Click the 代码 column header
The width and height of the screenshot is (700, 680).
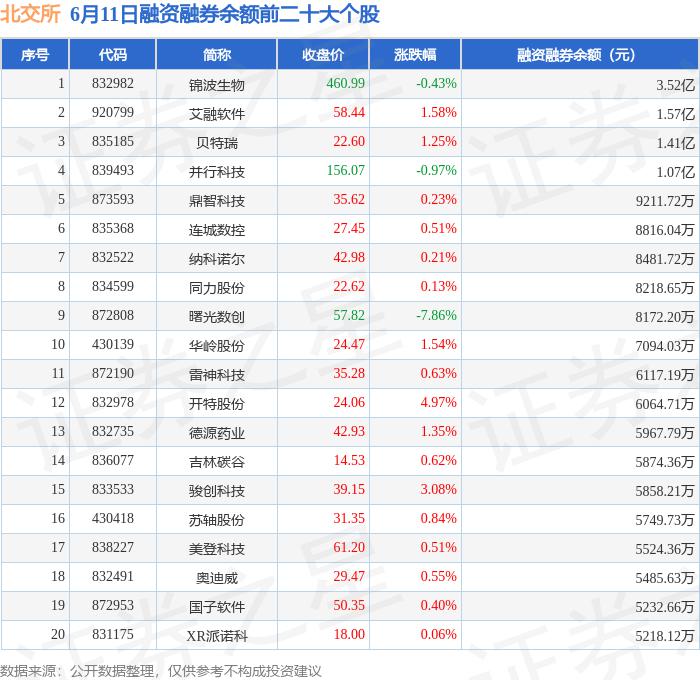[x=112, y=54]
